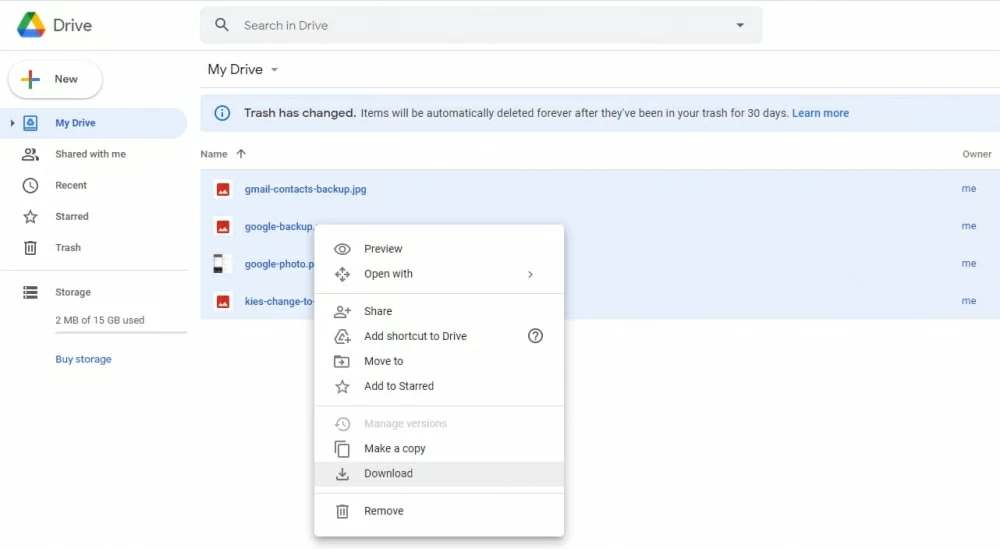Image resolution: width=1000 pixels, height=549 pixels.
Task: Choose Make a copy menu entry
Action: 394,449
